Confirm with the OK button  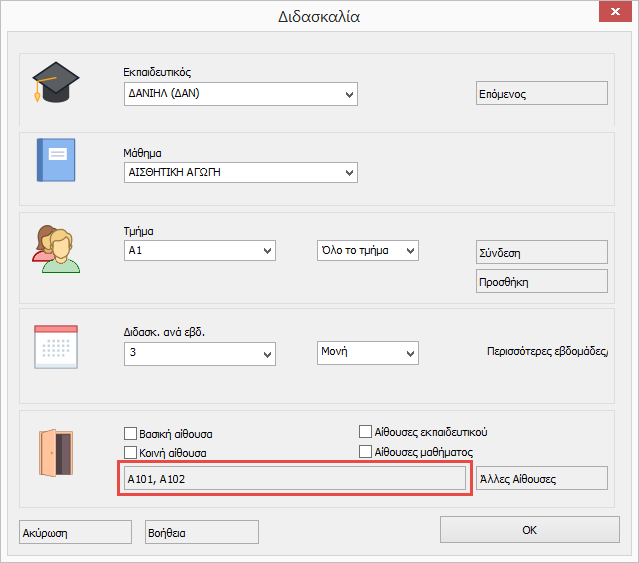(529, 530)
